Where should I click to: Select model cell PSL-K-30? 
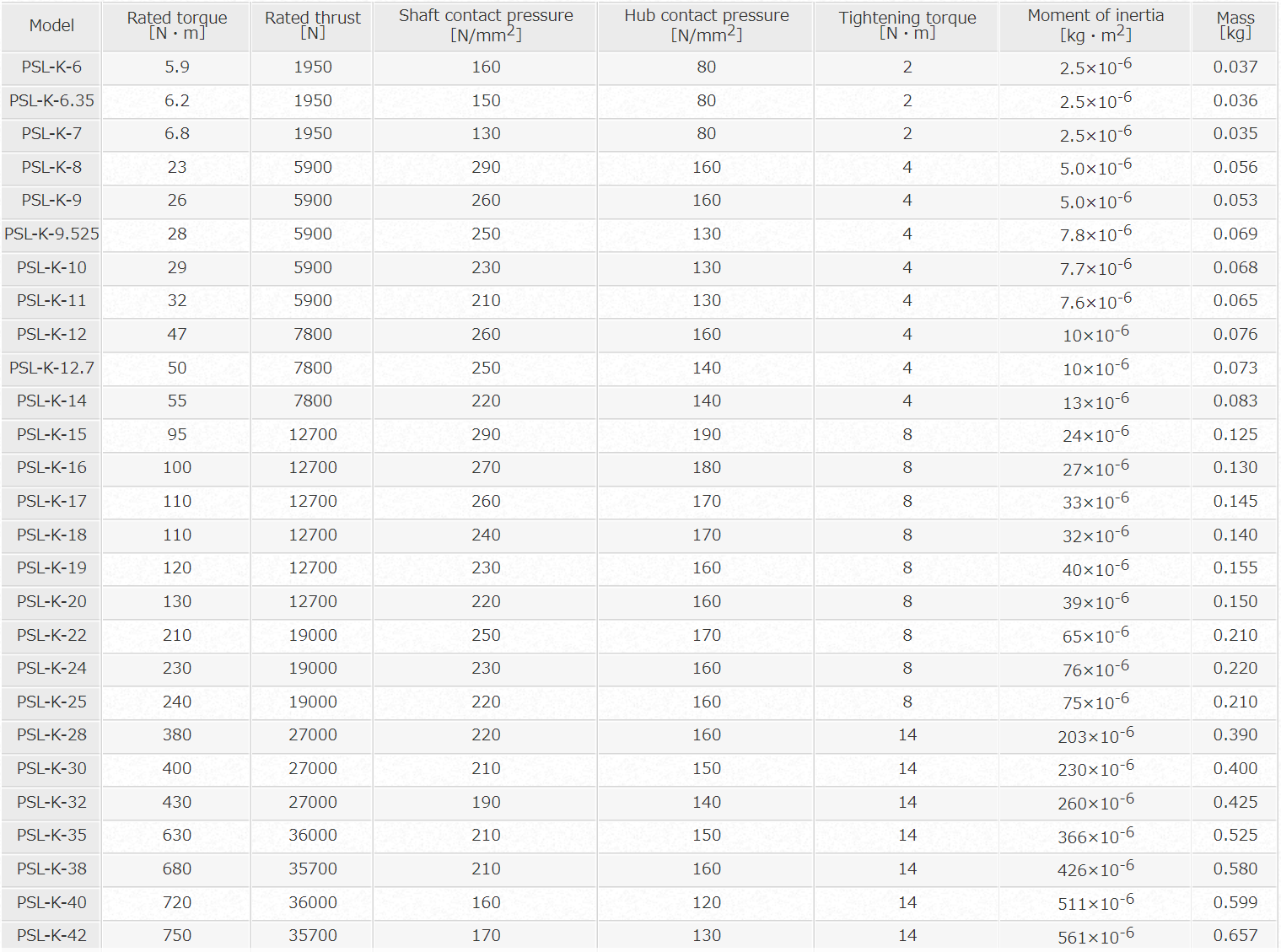coord(51,769)
